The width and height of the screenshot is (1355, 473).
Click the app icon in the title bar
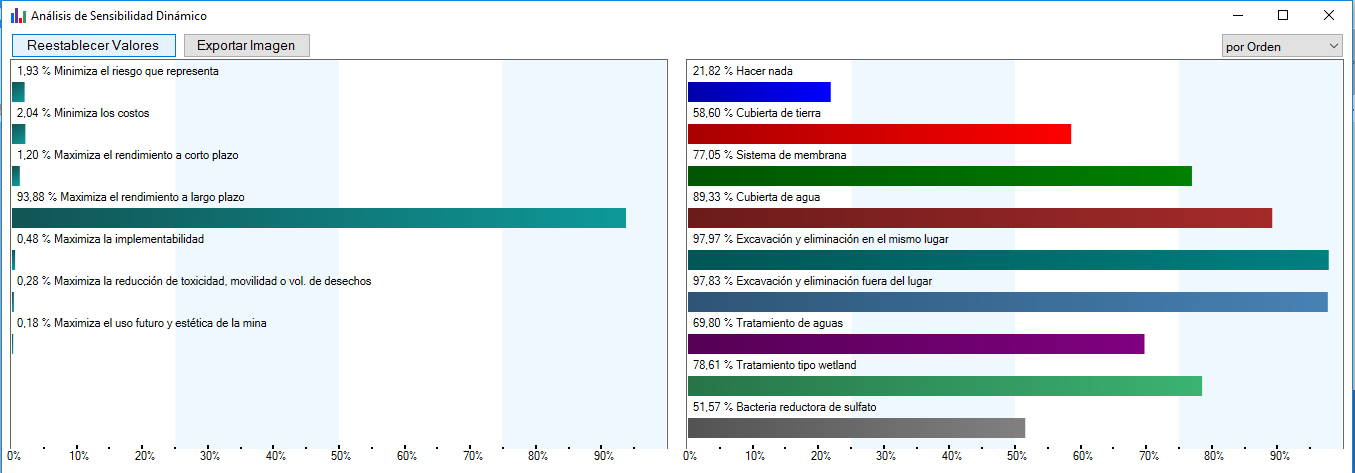click(x=18, y=16)
